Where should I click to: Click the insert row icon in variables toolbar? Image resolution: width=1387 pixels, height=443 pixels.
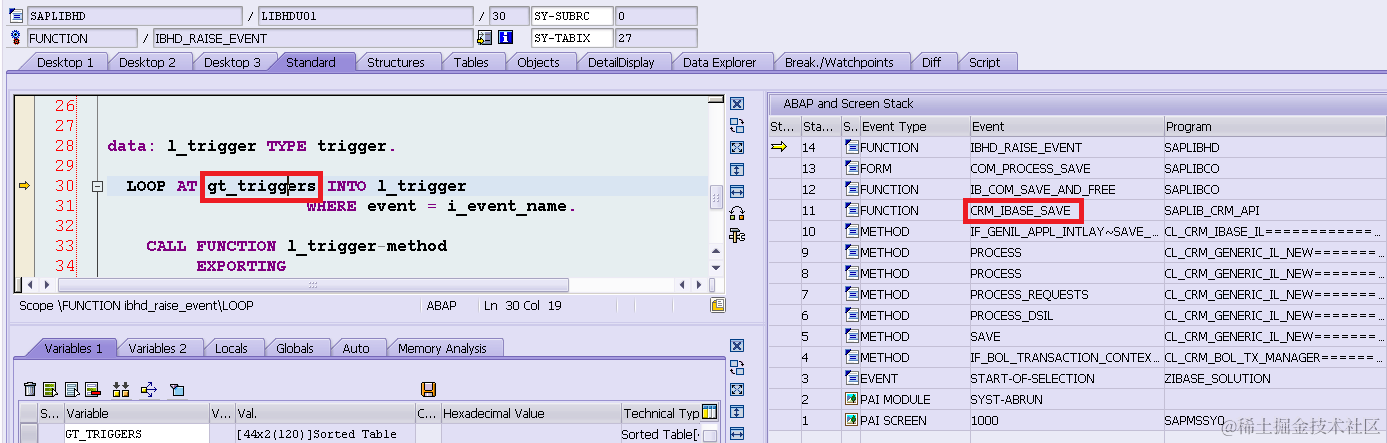(x=51, y=389)
